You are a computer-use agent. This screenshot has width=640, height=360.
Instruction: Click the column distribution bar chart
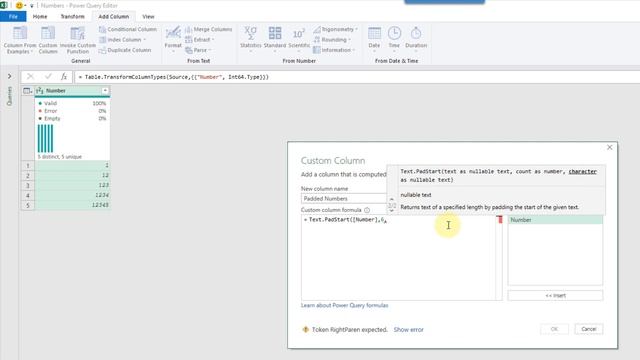pos(45,139)
